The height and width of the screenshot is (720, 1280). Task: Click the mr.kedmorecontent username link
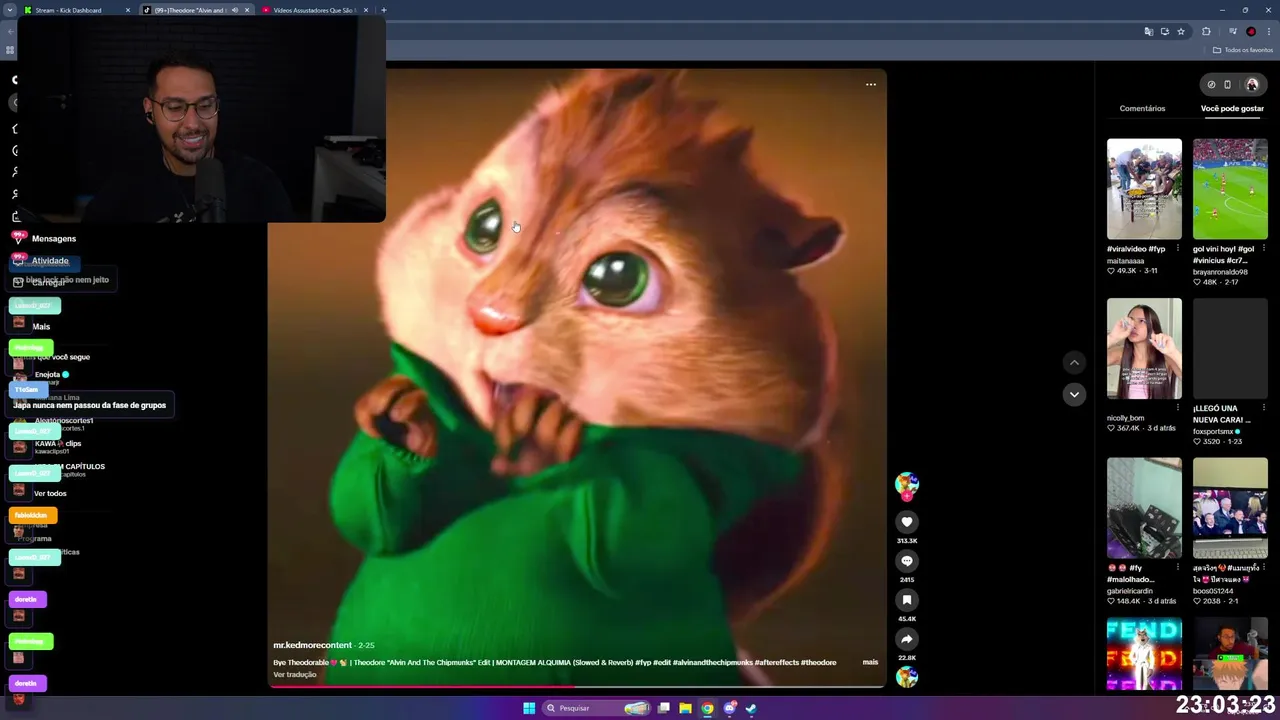click(x=312, y=645)
